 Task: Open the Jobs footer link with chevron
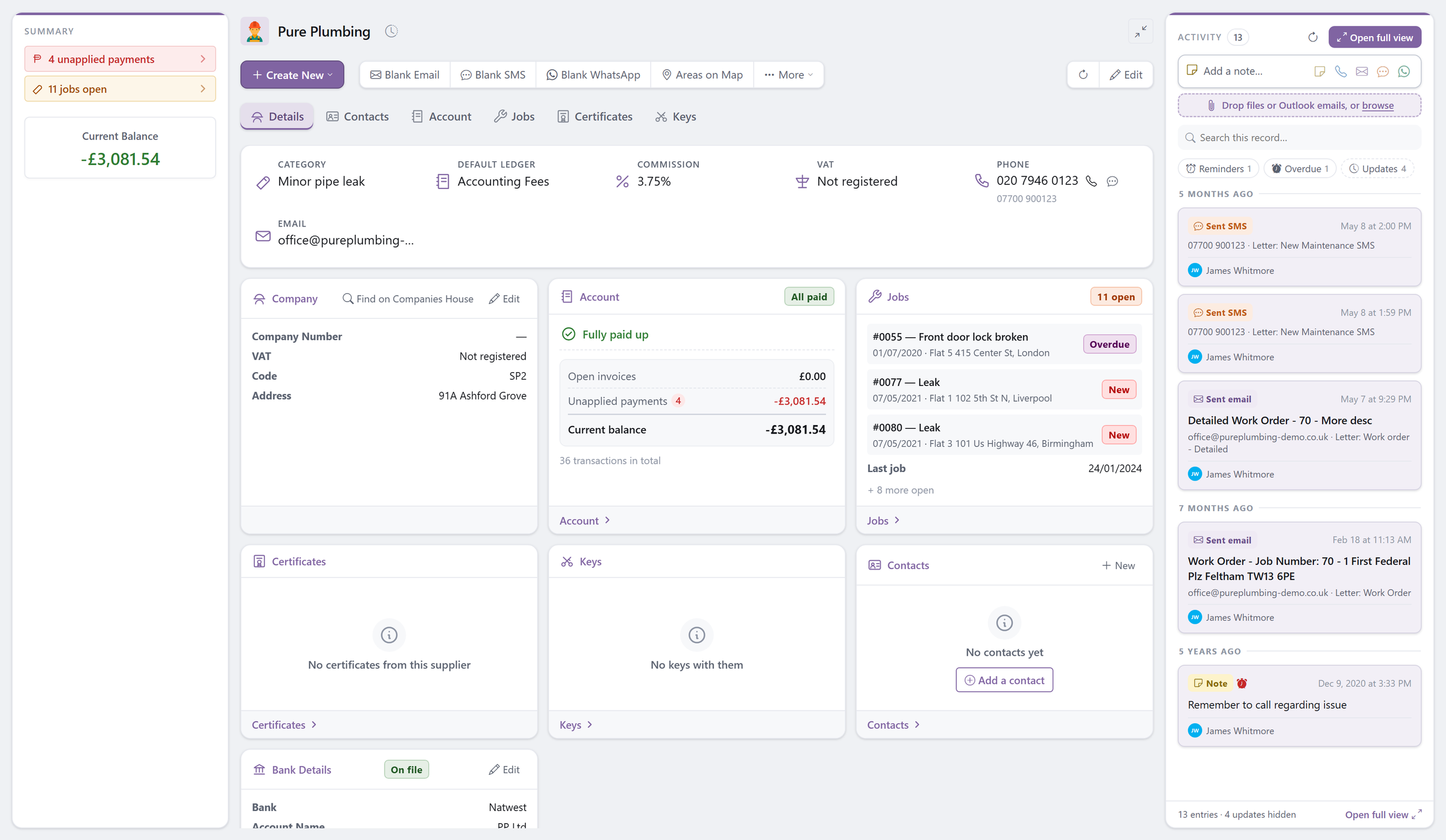(x=883, y=520)
